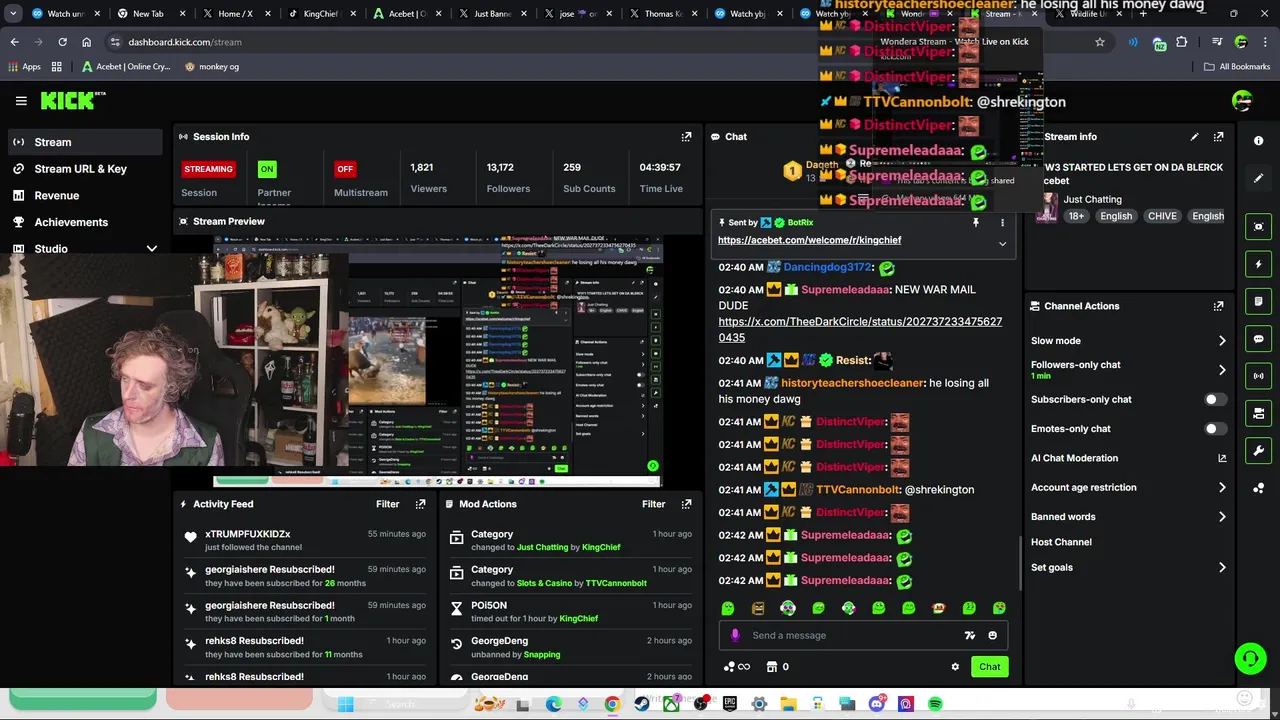Open Spotify from the taskbar
This screenshot has width=1280, height=720.
[x=935, y=704]
